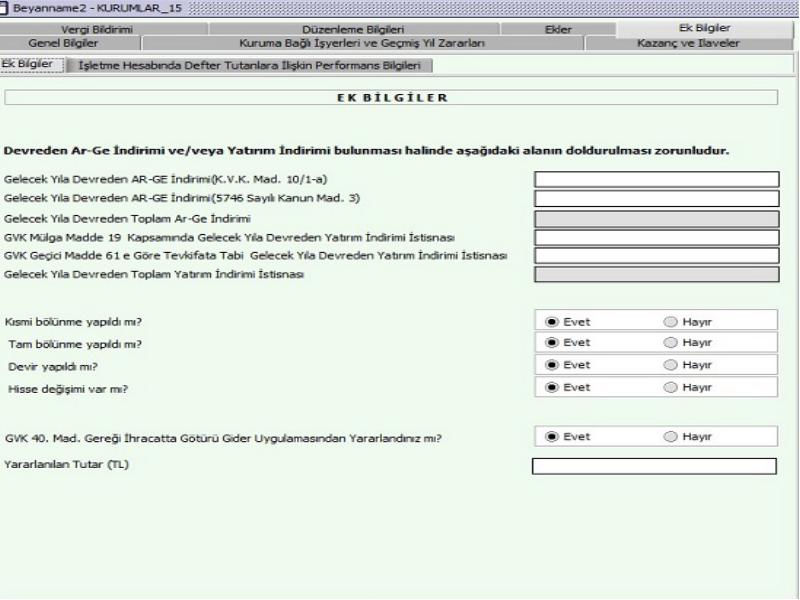Viewport: 800px width, 600px height.
Task: Focus the Yararlanılan Tutar (TL) input field
Action: coord(654,466)
